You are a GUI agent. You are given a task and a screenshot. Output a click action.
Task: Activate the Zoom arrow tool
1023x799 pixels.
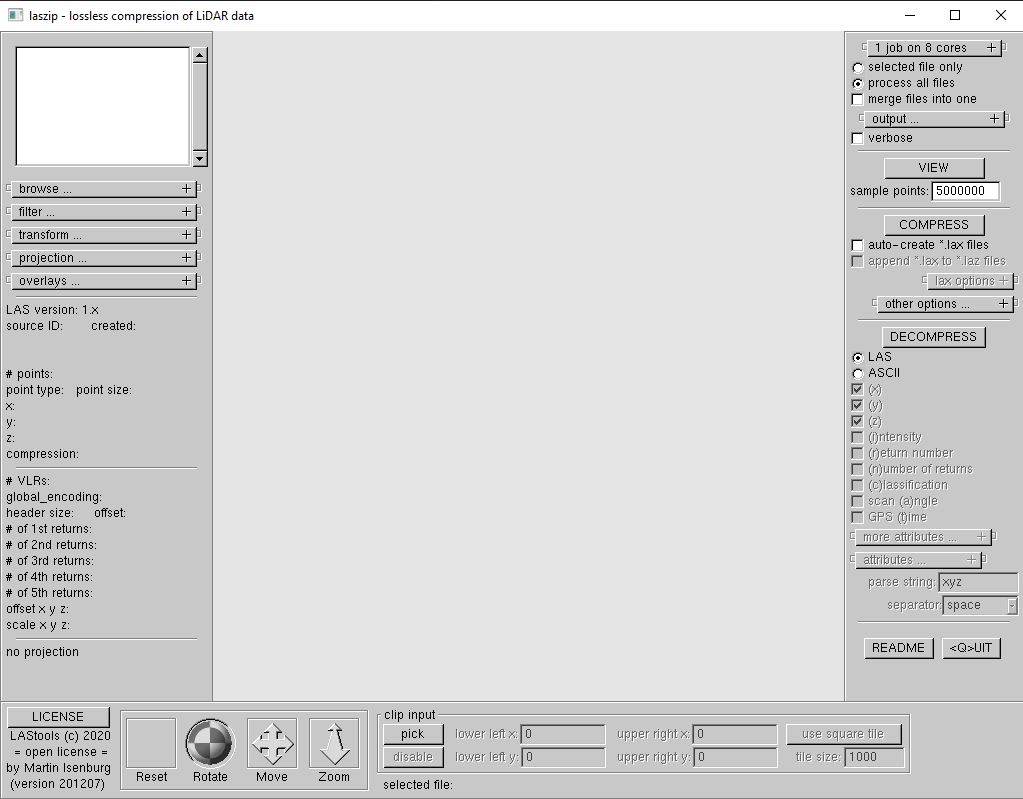click(x=333, y=743)
